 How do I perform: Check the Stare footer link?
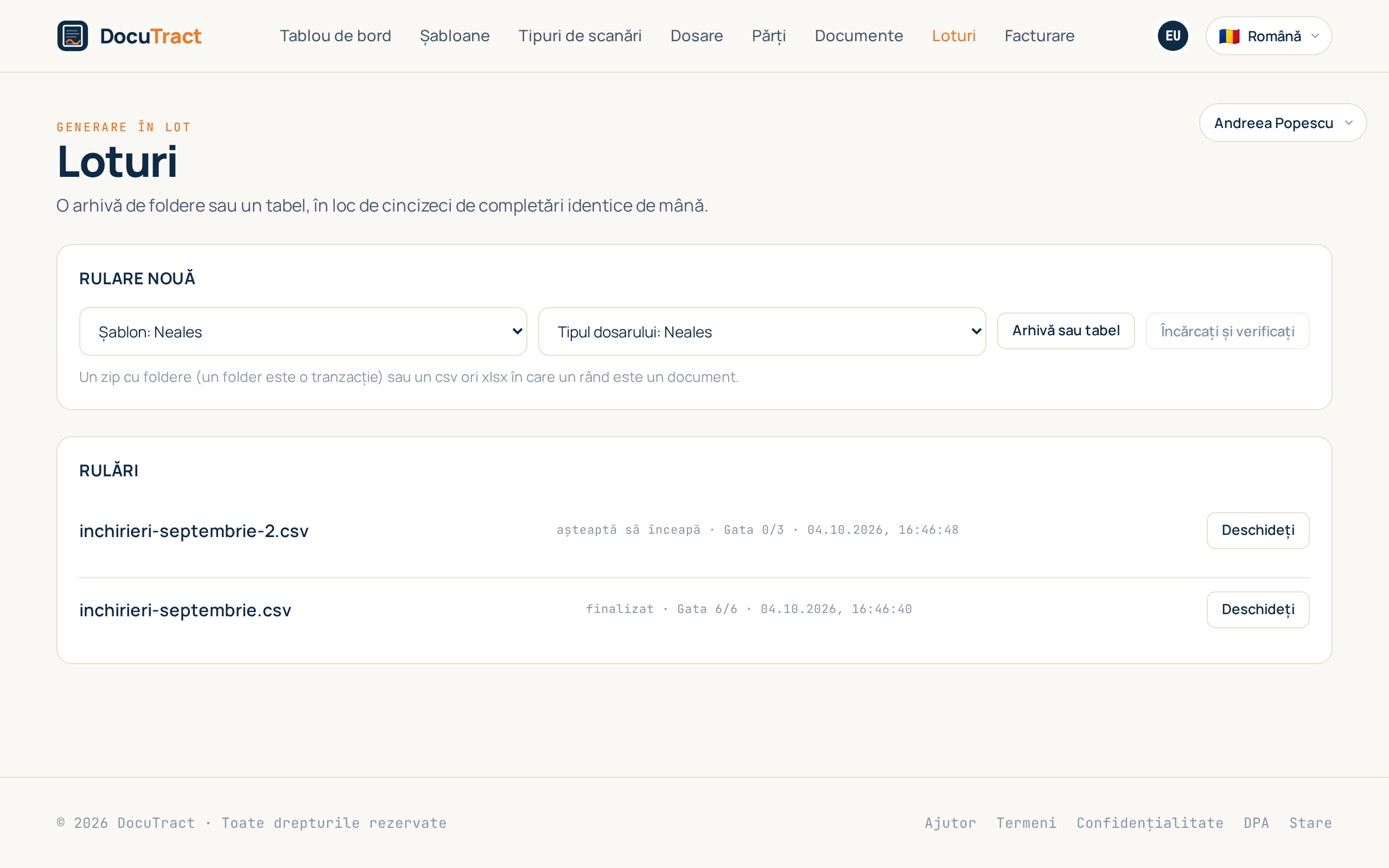pyautogui.click(x=1310, y=822)
